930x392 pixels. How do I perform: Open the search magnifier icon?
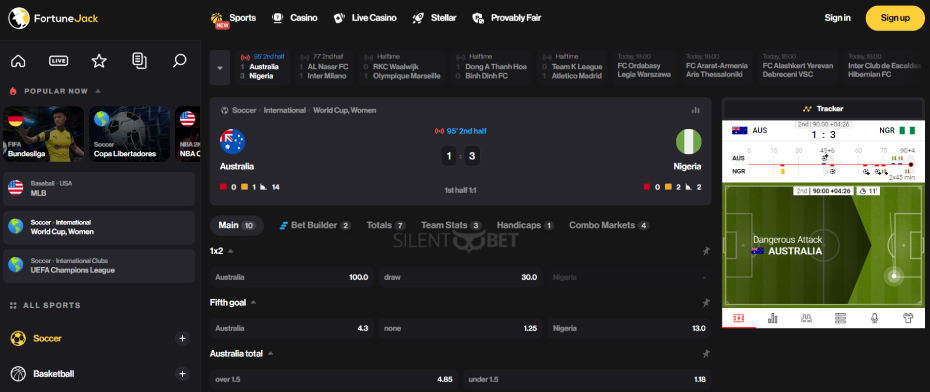pos(180,60)
